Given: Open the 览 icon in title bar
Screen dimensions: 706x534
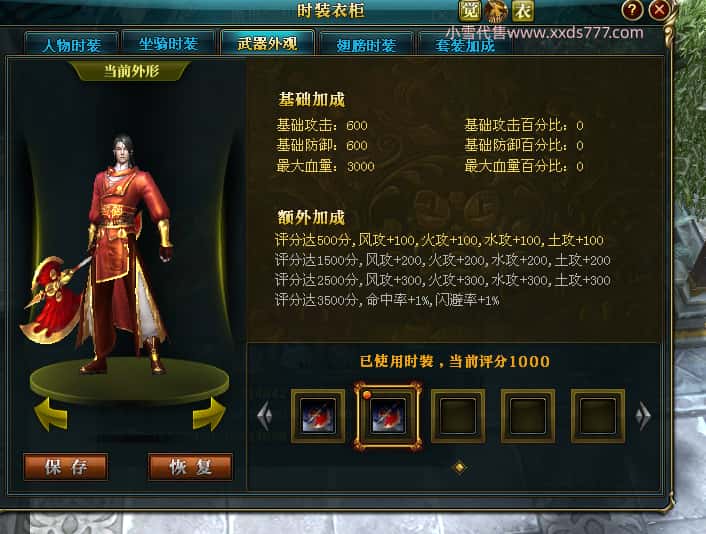Looking at the screenshot, I should point(470,10).
